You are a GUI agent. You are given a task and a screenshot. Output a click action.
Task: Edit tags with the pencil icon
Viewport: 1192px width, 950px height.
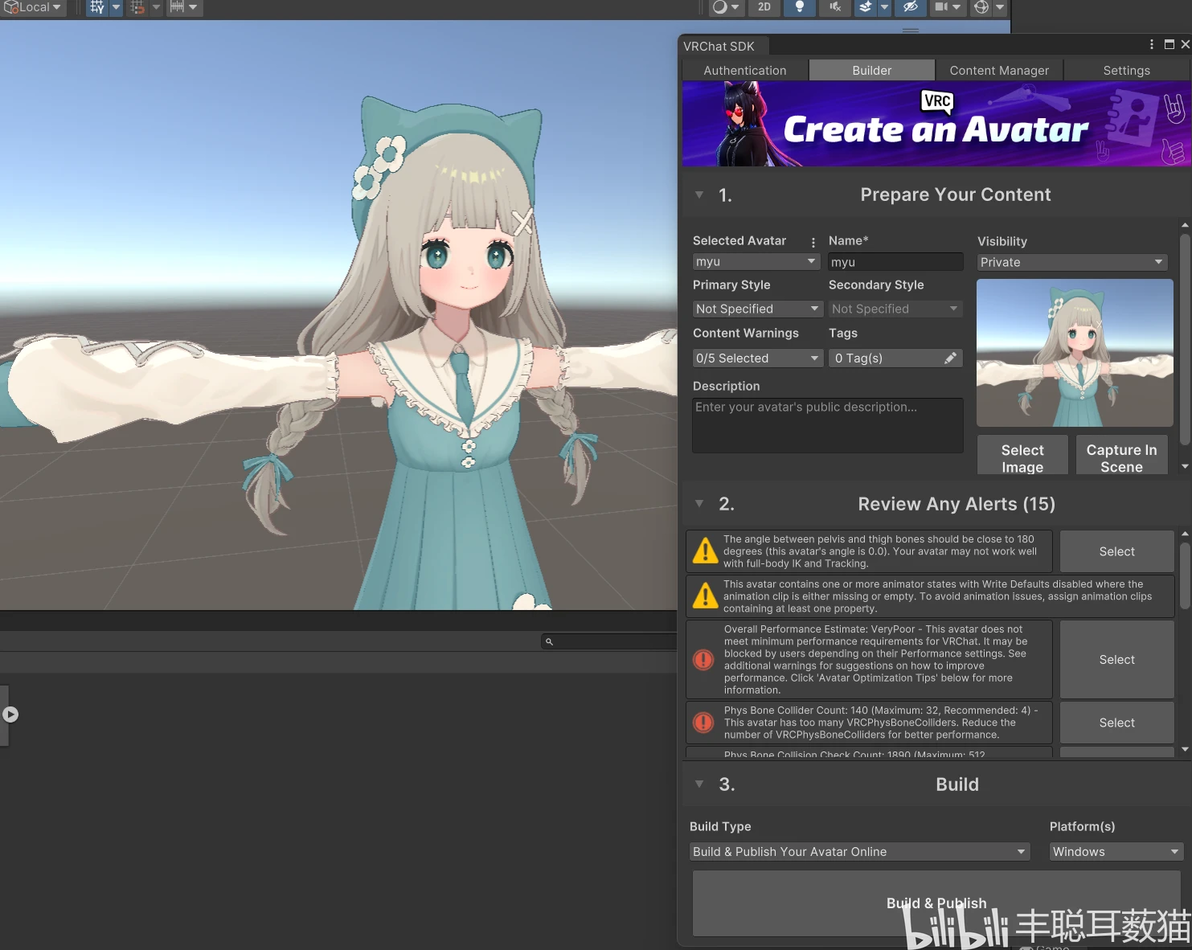(950, 358)
